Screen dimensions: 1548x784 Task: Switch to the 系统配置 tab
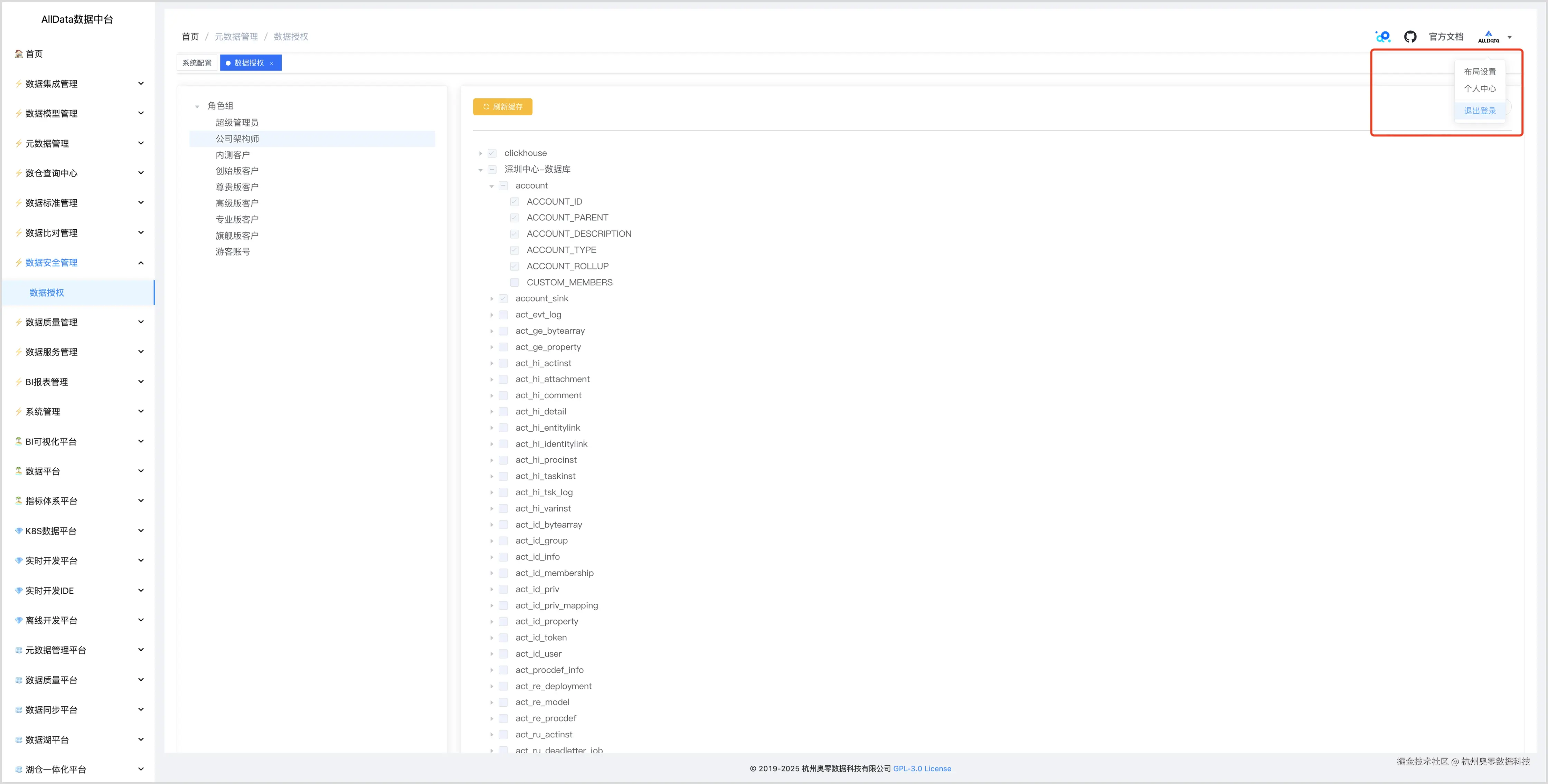(x=197, y=63)
